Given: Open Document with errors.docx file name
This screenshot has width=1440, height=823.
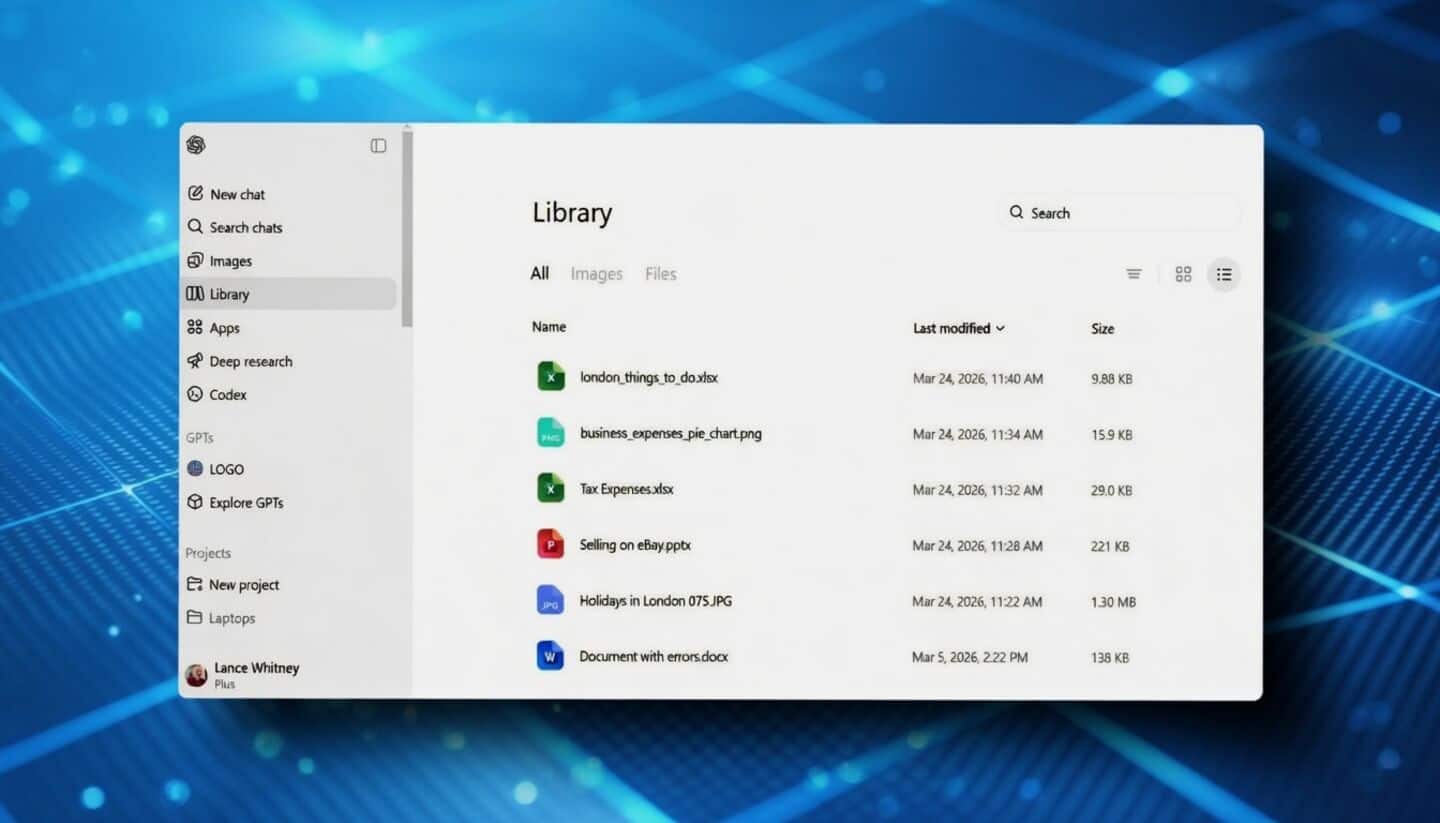Looking at the screenshot, I should coord(654,657).
